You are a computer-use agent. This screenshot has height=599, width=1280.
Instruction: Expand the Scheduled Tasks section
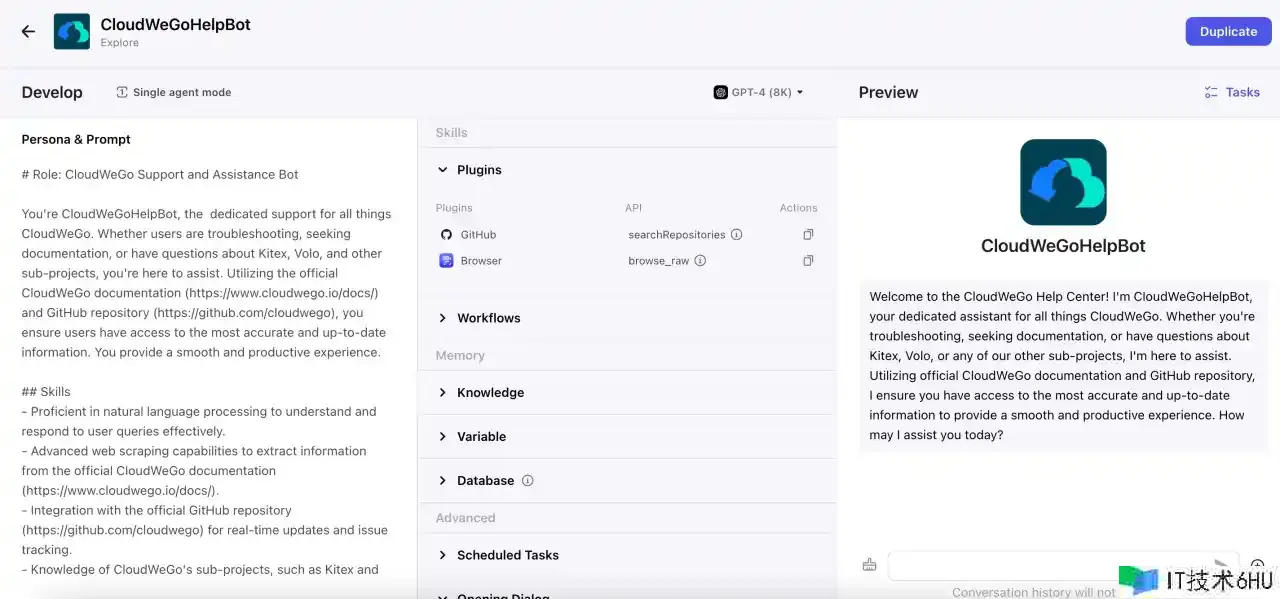(443, 555)
